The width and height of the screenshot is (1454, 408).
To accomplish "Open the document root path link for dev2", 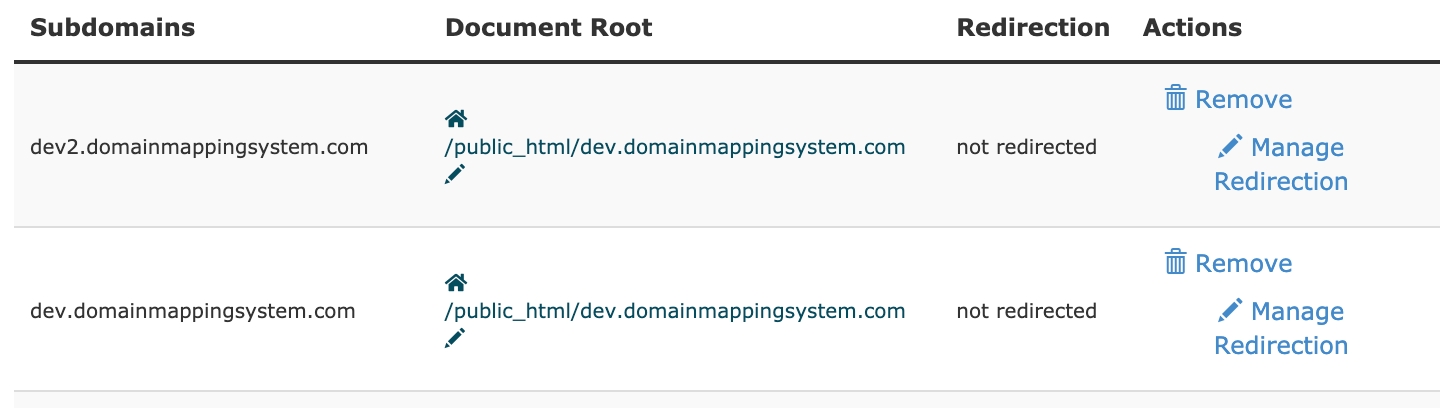I will 674,147.
